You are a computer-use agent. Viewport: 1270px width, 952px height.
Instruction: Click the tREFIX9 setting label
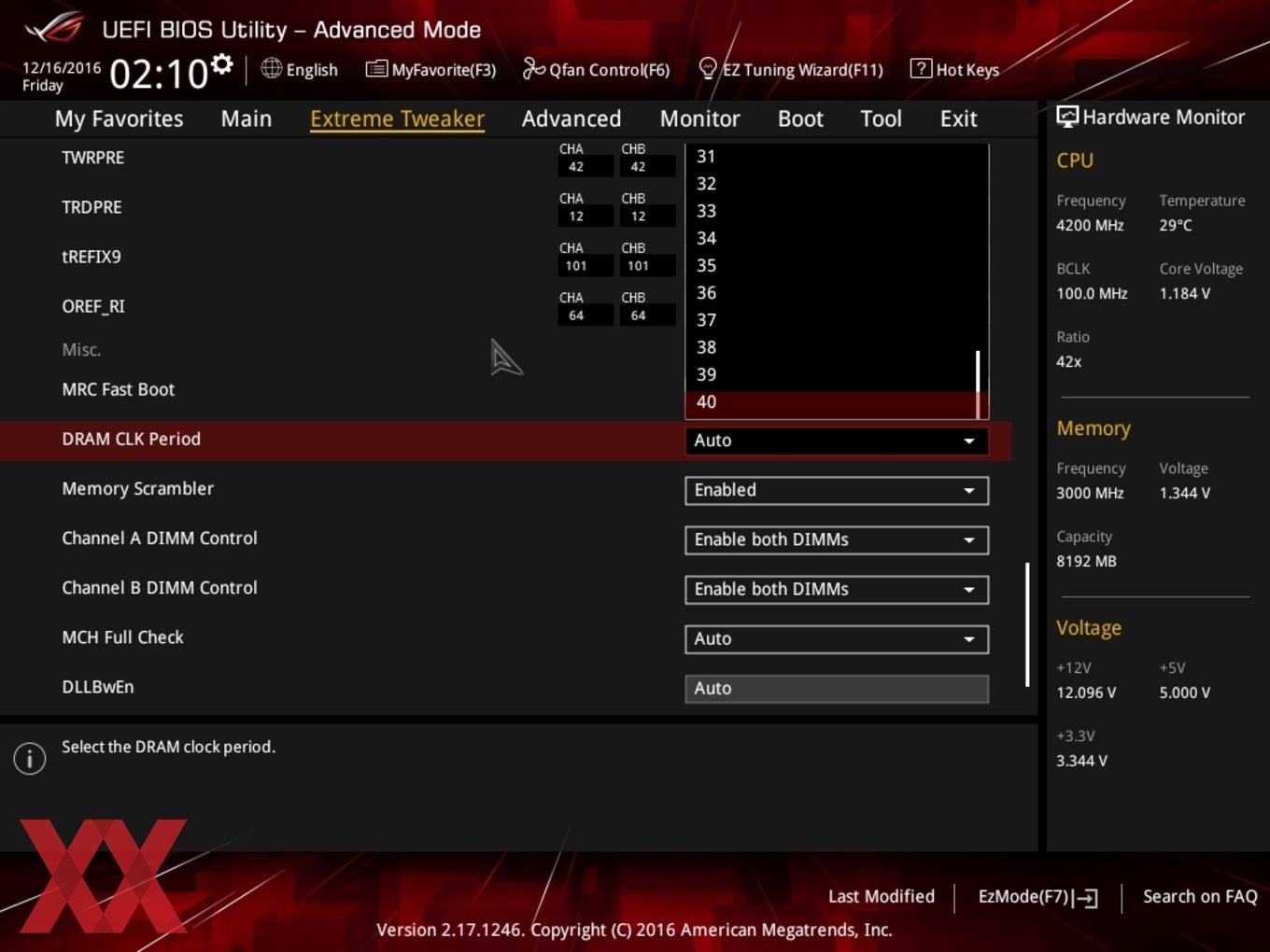91,257
